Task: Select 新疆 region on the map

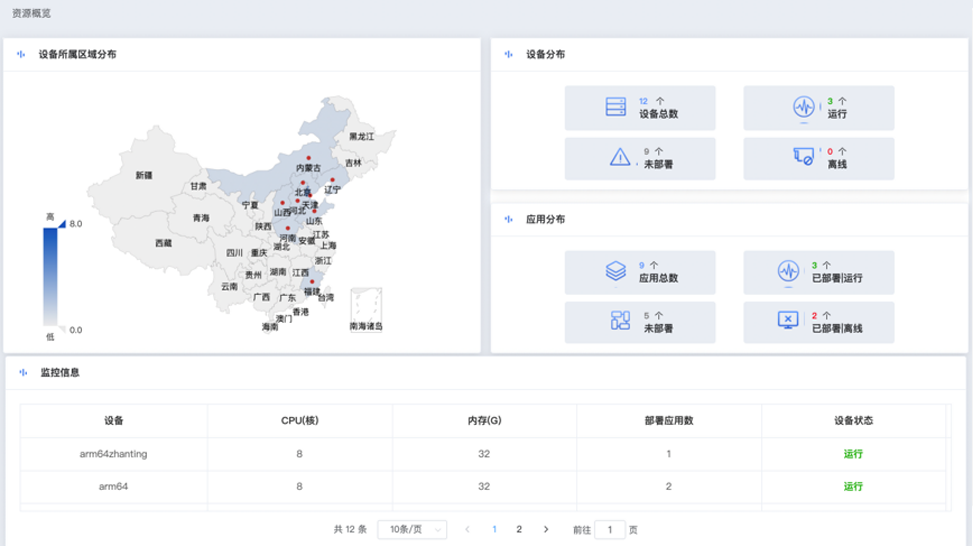Action: [x=144, y=175]
